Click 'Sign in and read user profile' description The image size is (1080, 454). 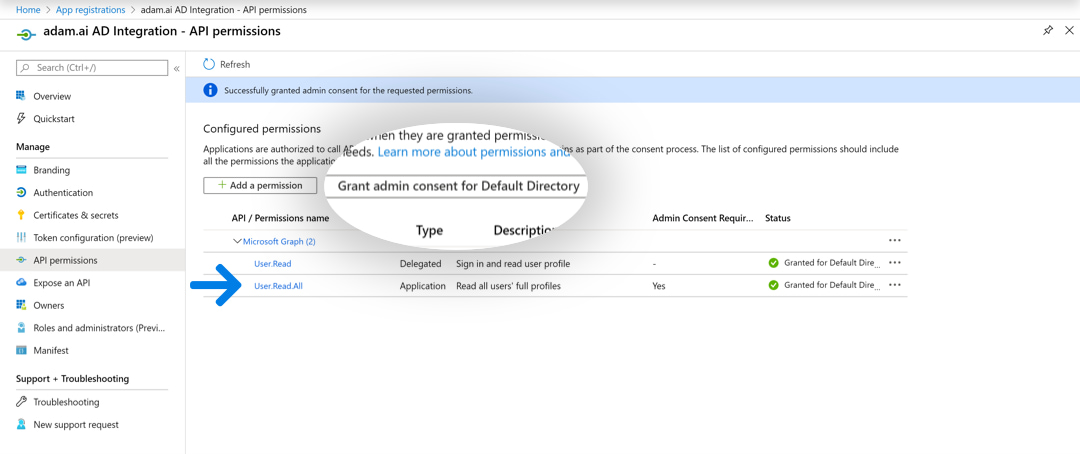(513, 263)
